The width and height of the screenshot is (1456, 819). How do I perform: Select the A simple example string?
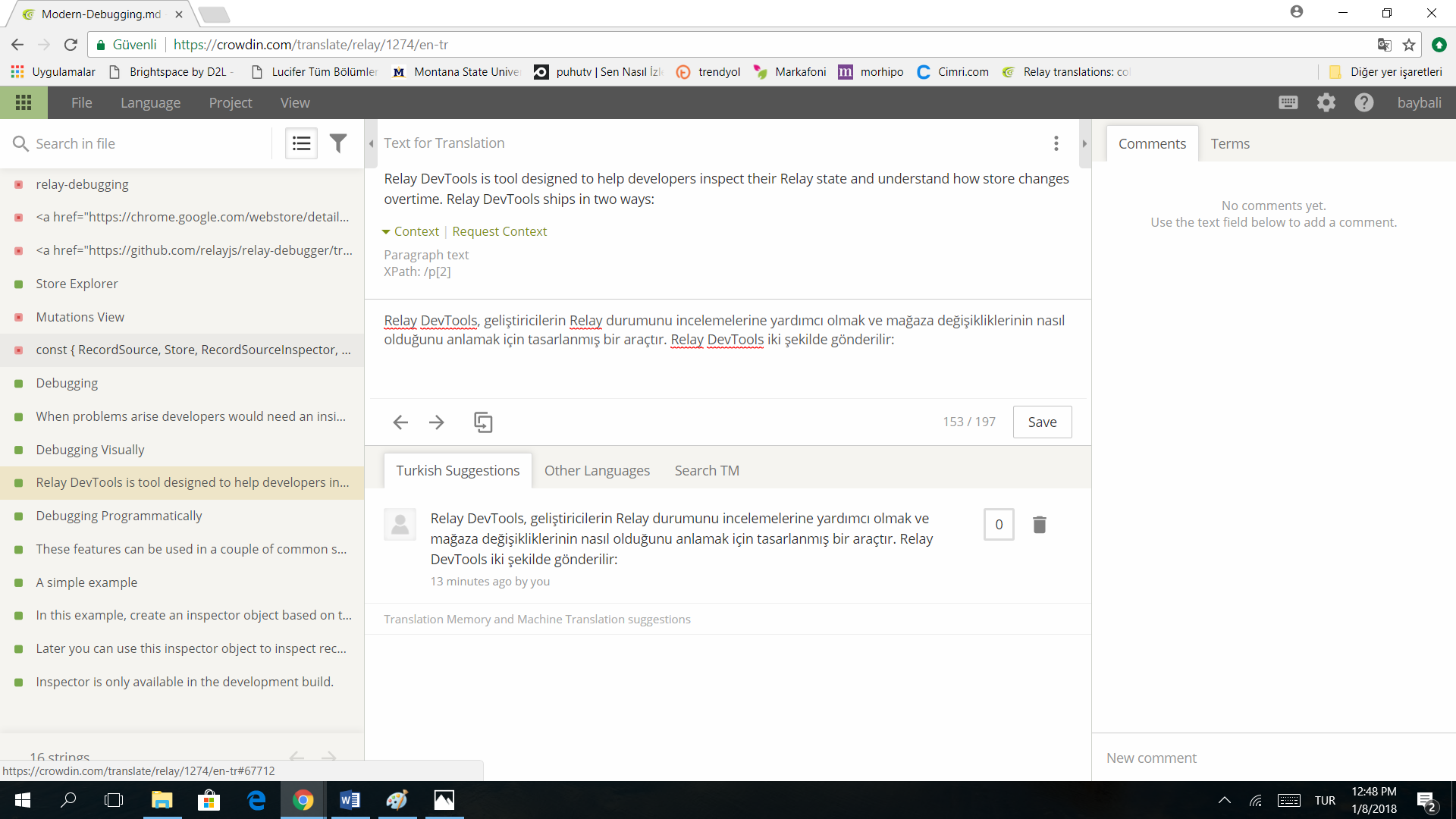(182, 582)
